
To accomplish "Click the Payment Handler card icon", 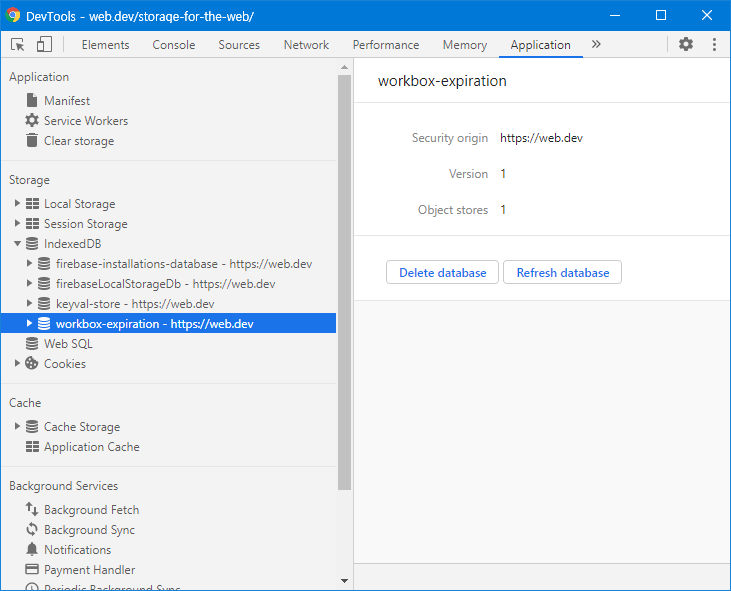I will coord(32,569).
